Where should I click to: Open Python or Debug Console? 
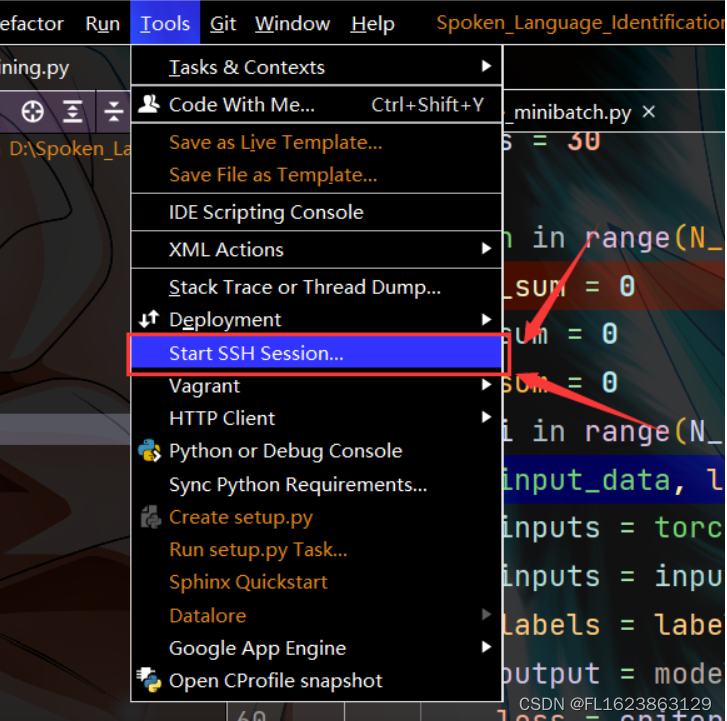(x=317, y=451)
